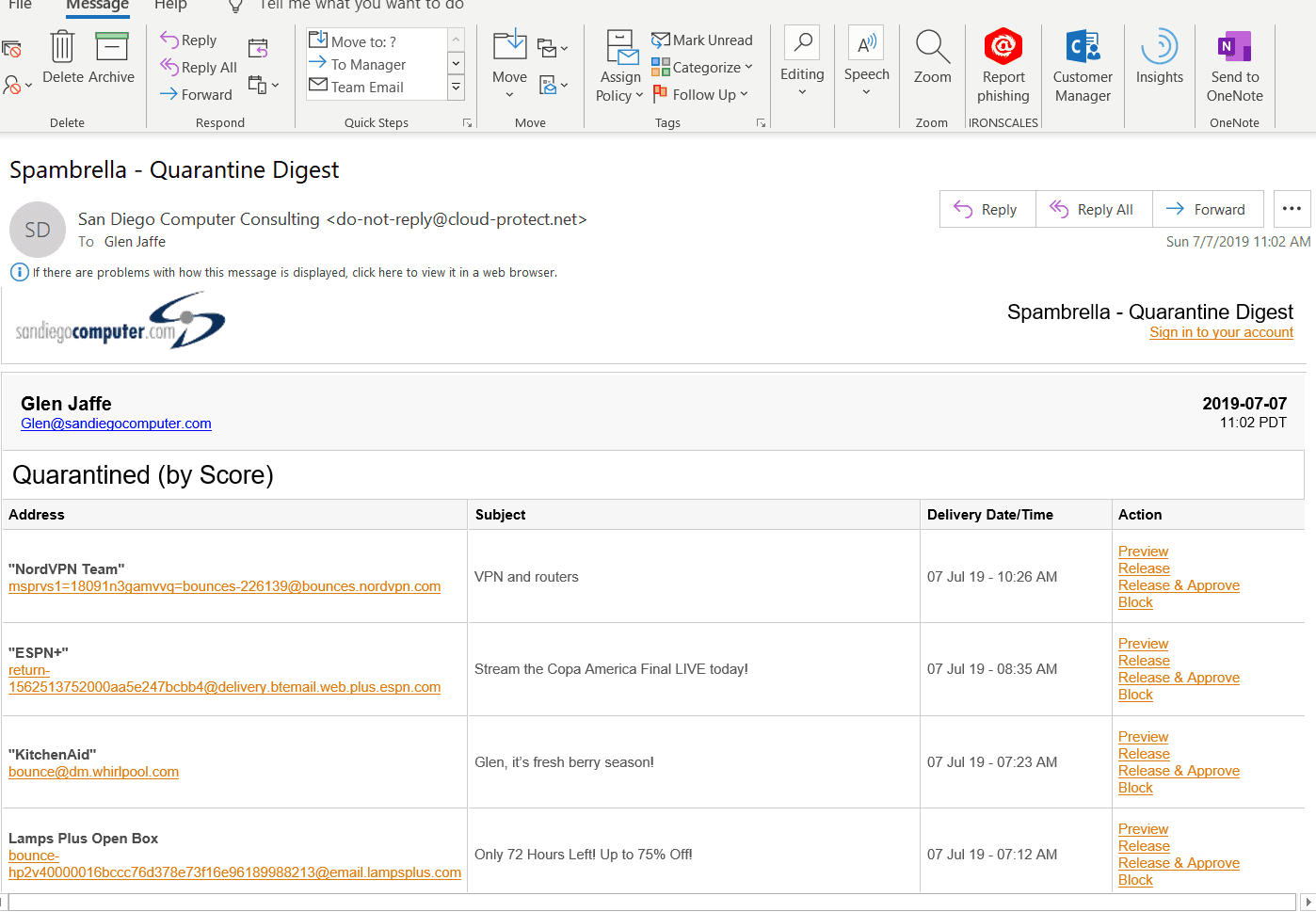This screenshot has height=912, width=1316.
Task: Open Customer Manager
Action: pyautogui.click(x=1082, y=66)
